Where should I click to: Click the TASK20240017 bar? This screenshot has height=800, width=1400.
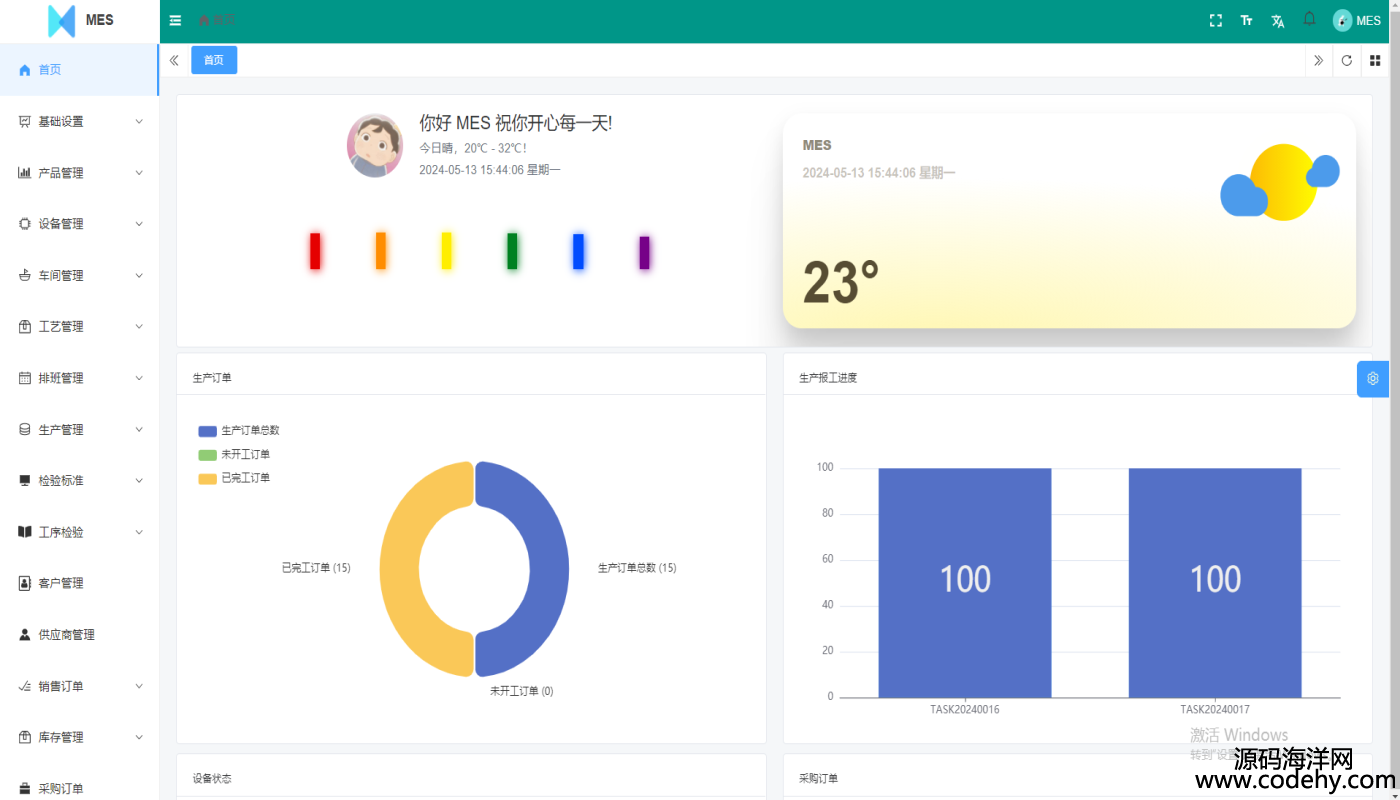1215,583
